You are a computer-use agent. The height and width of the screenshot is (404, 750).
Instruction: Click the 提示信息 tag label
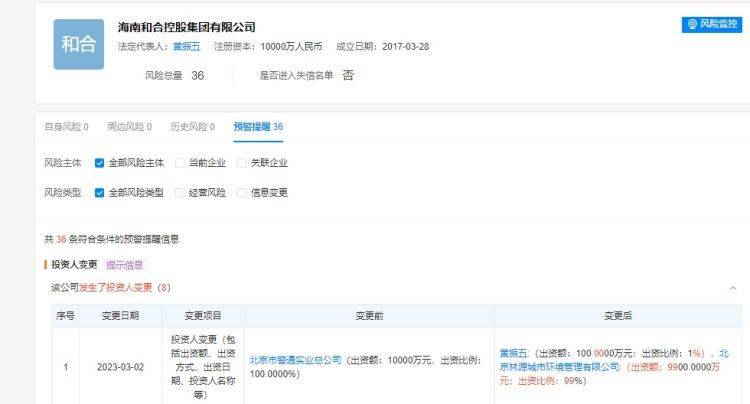pos(125,265)
